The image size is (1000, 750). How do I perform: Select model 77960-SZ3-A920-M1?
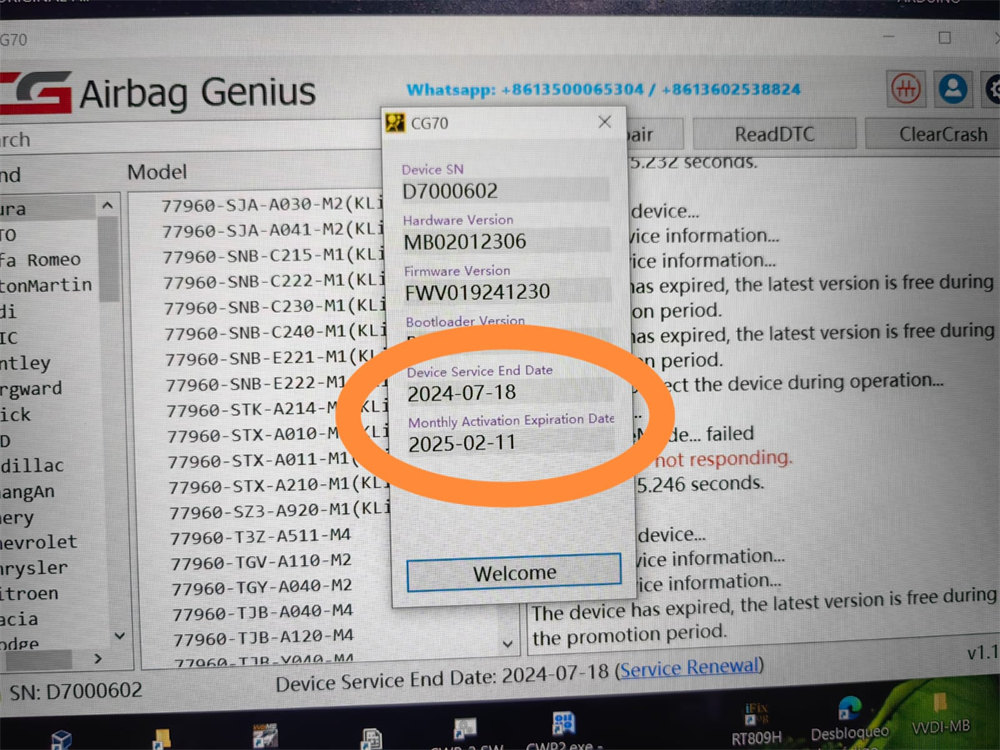(x=279, y=511)
